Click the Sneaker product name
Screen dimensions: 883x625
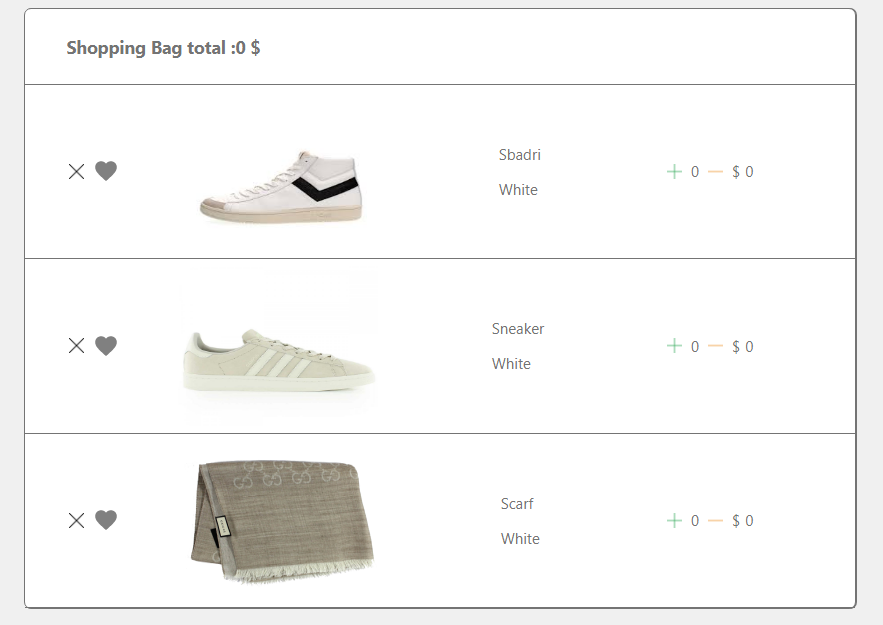click(x=518, y=328)
